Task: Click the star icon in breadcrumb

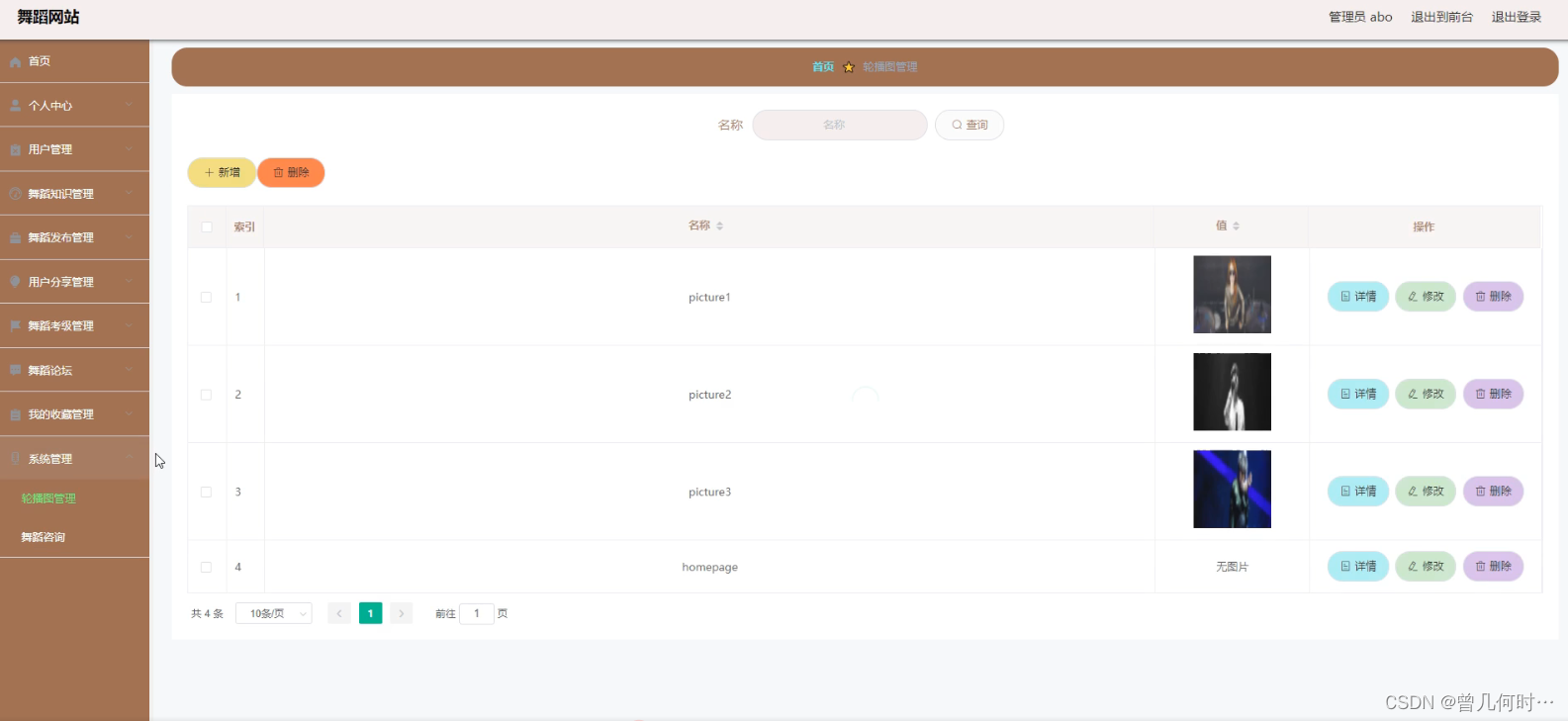Action: pyautogui.click(x=848, y=67)
